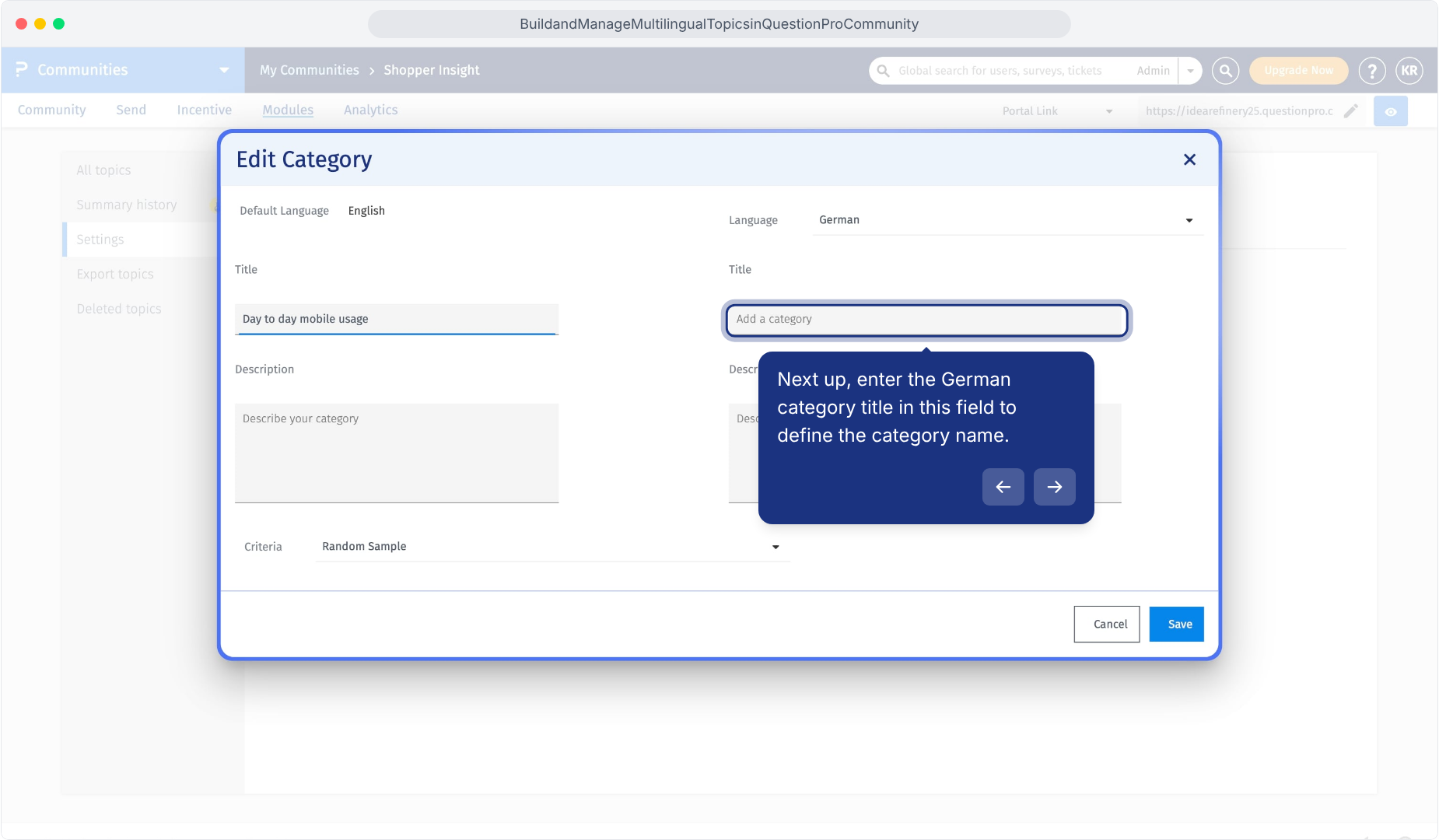Image resolution: width=1439 pixels, height=840 pixels.
Task: Go to My Communities breadcrumb
Action: tap(310, 70)
